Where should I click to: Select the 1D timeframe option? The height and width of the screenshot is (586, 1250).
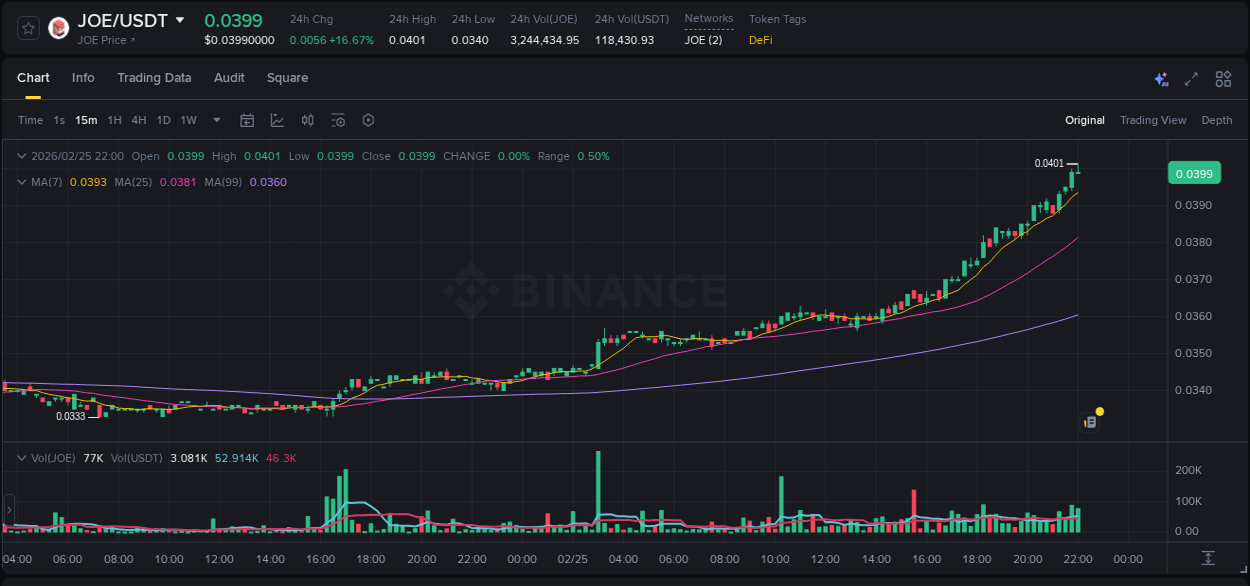[163, 120]
